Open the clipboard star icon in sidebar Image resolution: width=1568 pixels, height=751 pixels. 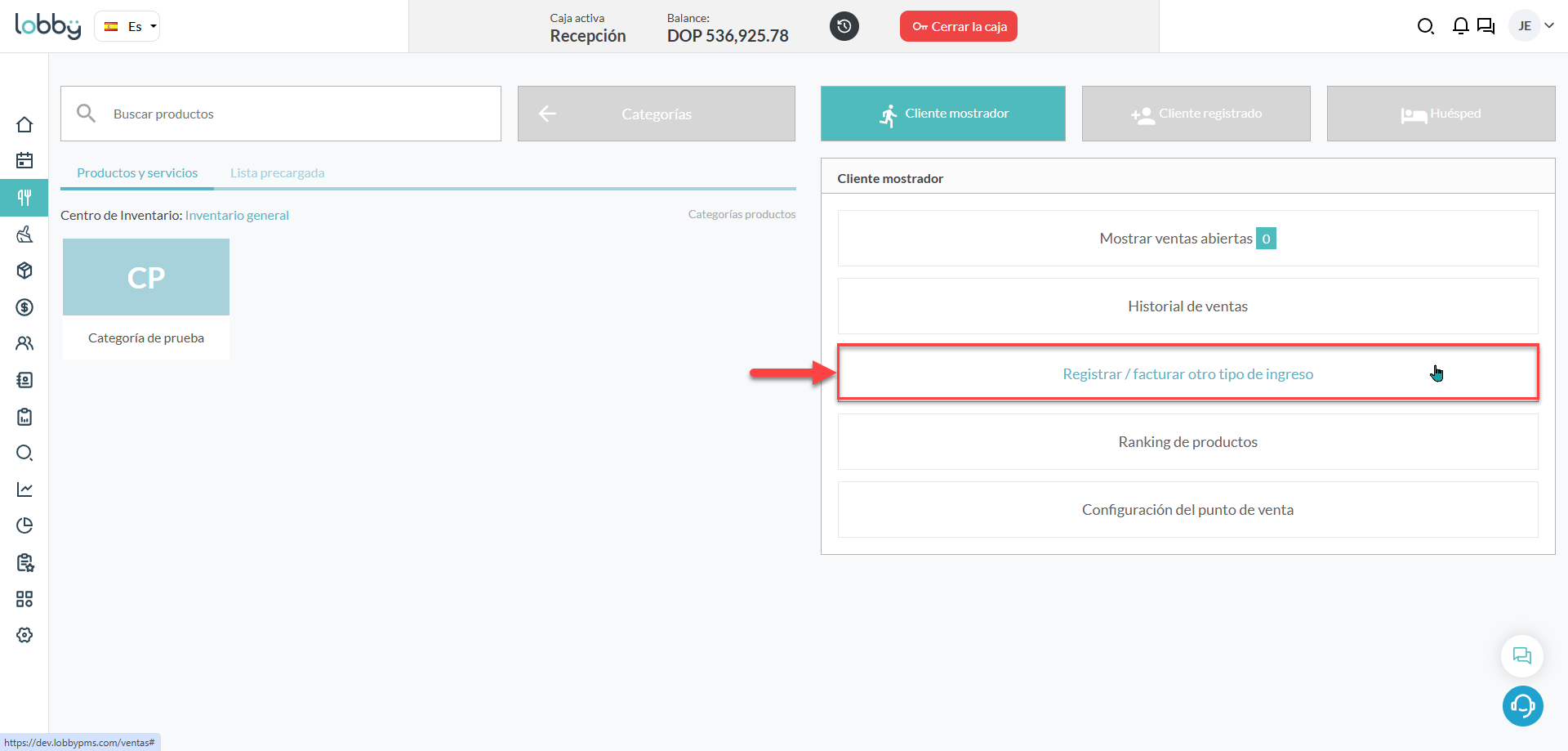click(x=24, y=562)
